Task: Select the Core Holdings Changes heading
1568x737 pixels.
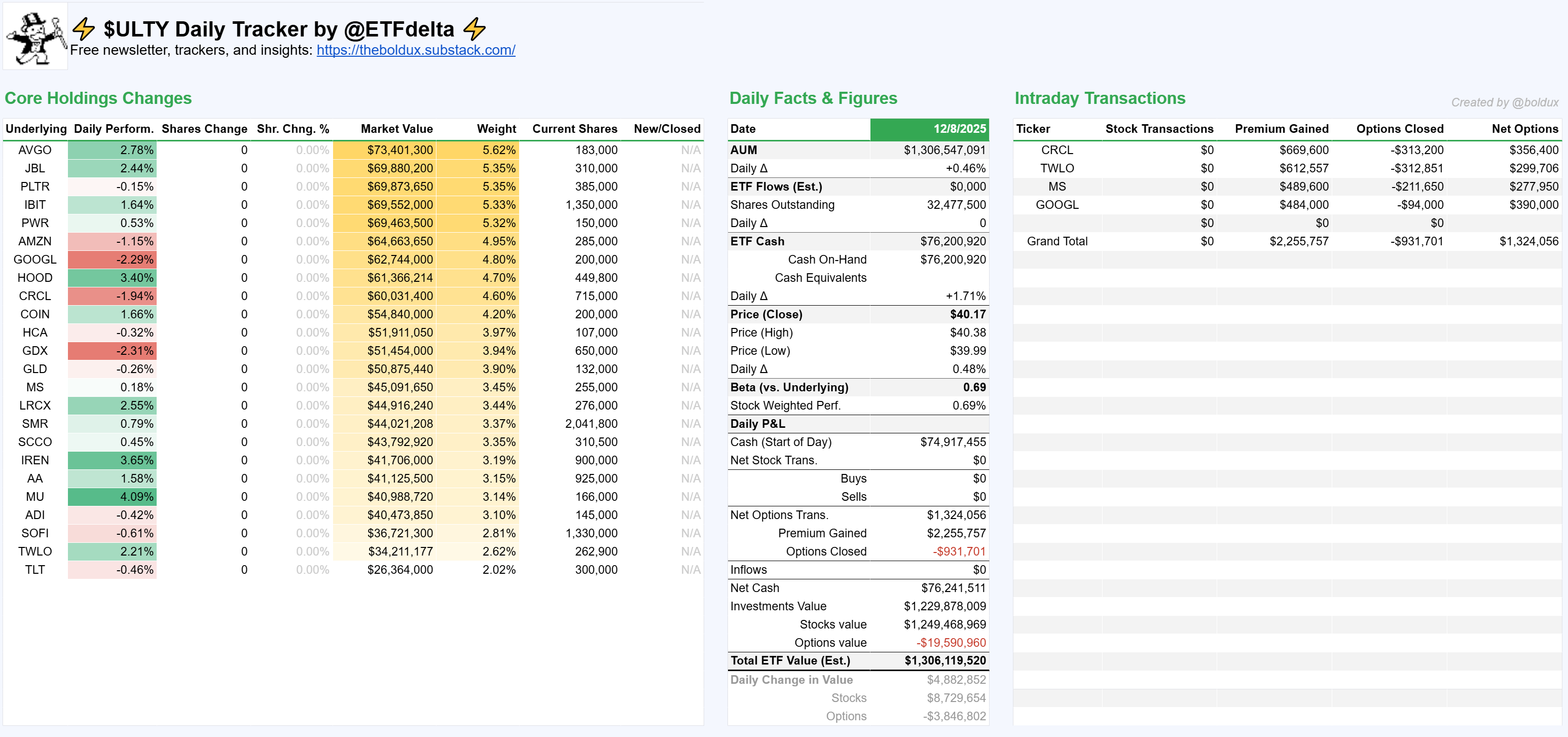Action: 98,98
